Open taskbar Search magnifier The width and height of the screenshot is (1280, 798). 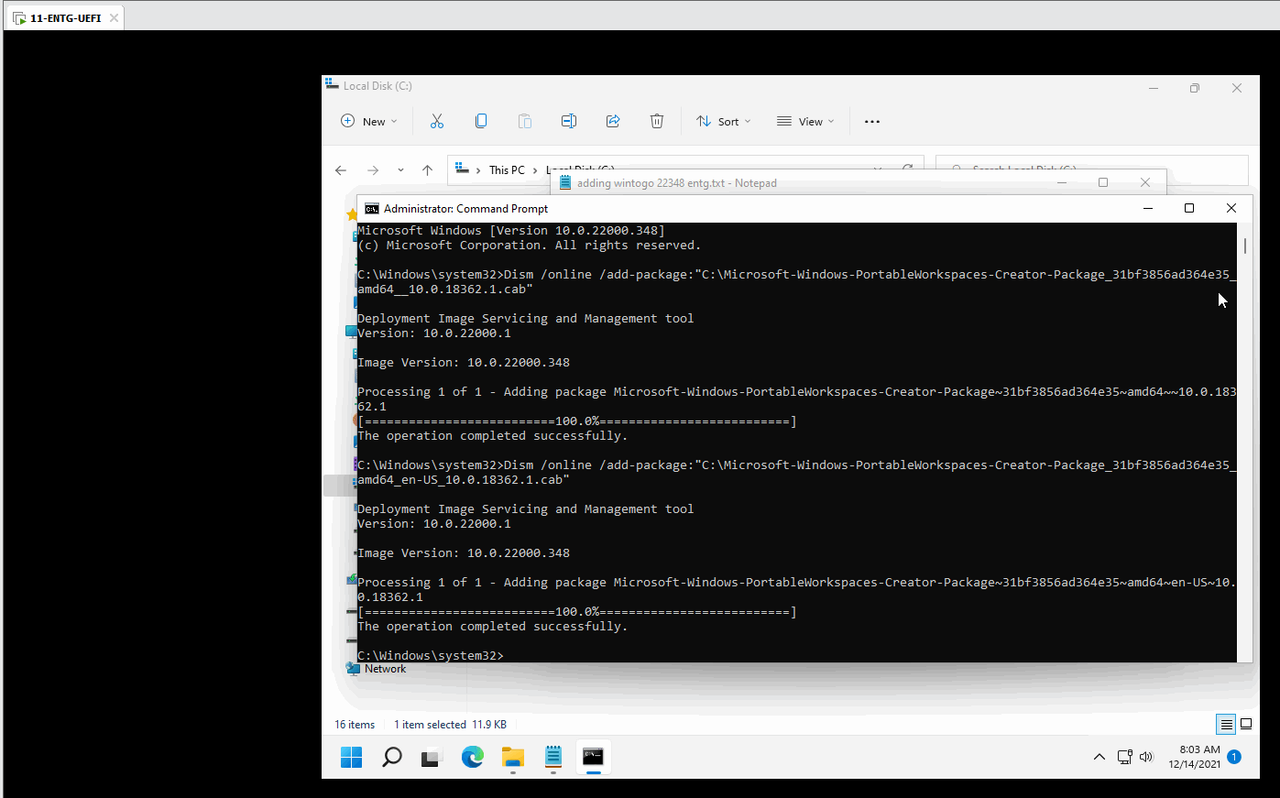click(x=392, y=757)
